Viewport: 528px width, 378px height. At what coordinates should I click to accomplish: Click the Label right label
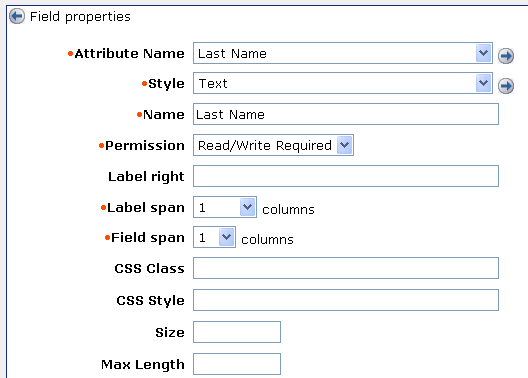[146, 177]
